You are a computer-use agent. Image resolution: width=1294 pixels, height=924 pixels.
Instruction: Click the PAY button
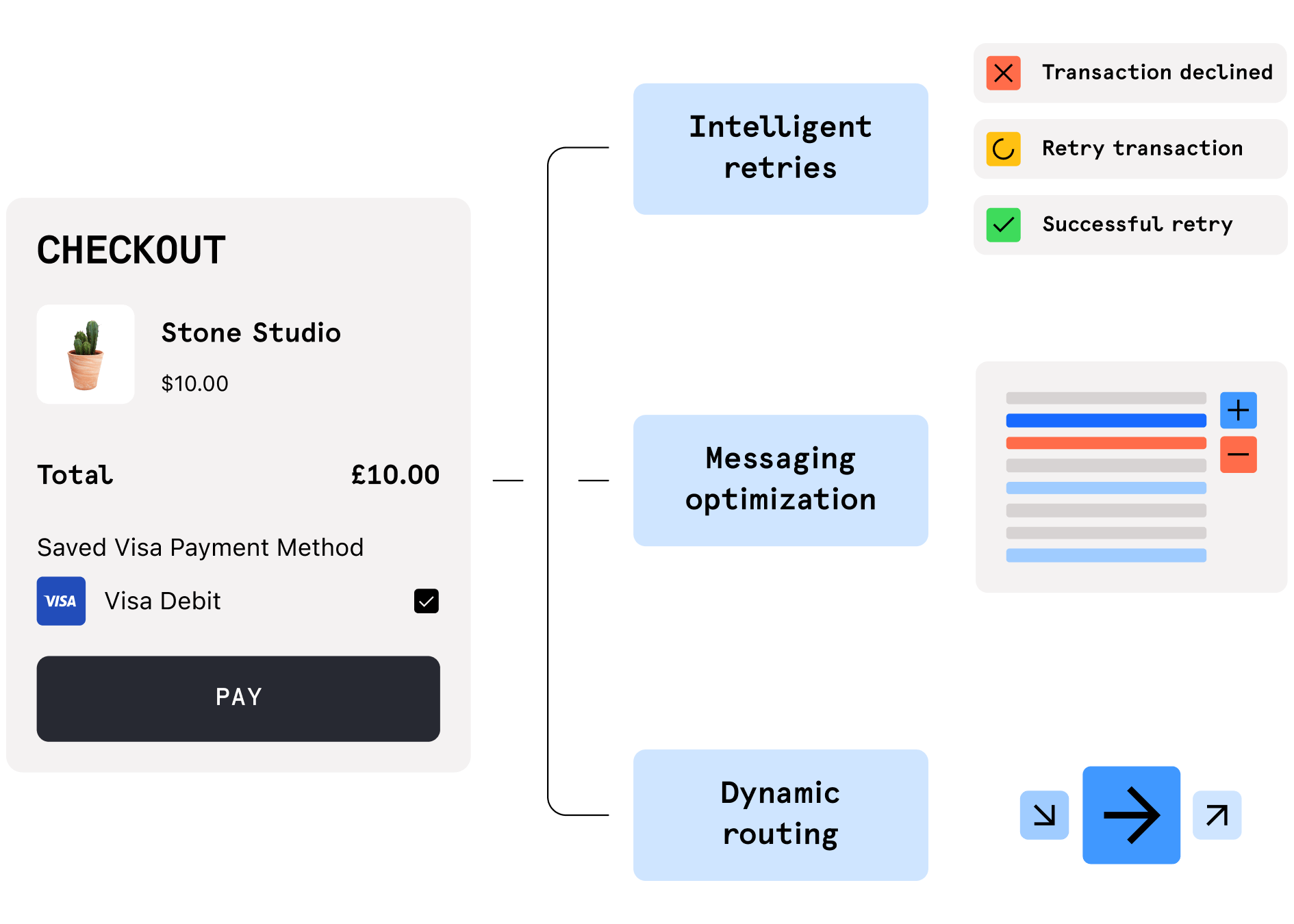238,699
